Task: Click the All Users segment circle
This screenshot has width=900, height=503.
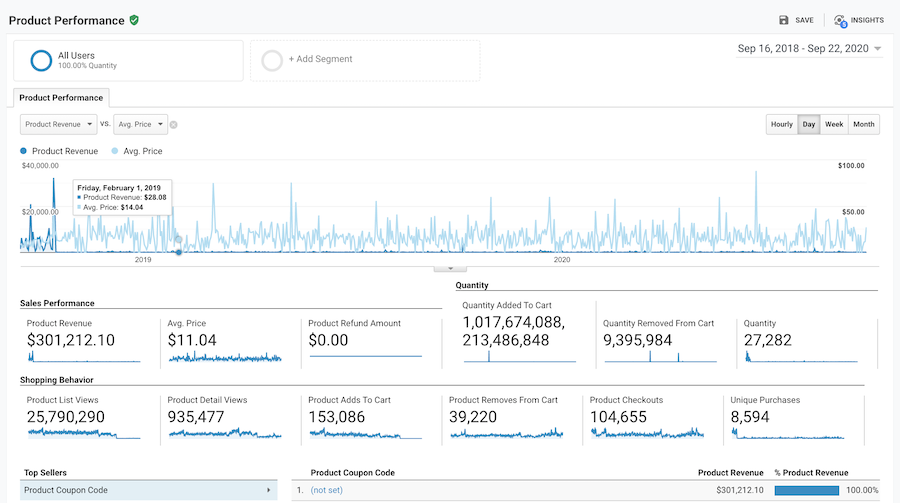Action: (41, 60)
